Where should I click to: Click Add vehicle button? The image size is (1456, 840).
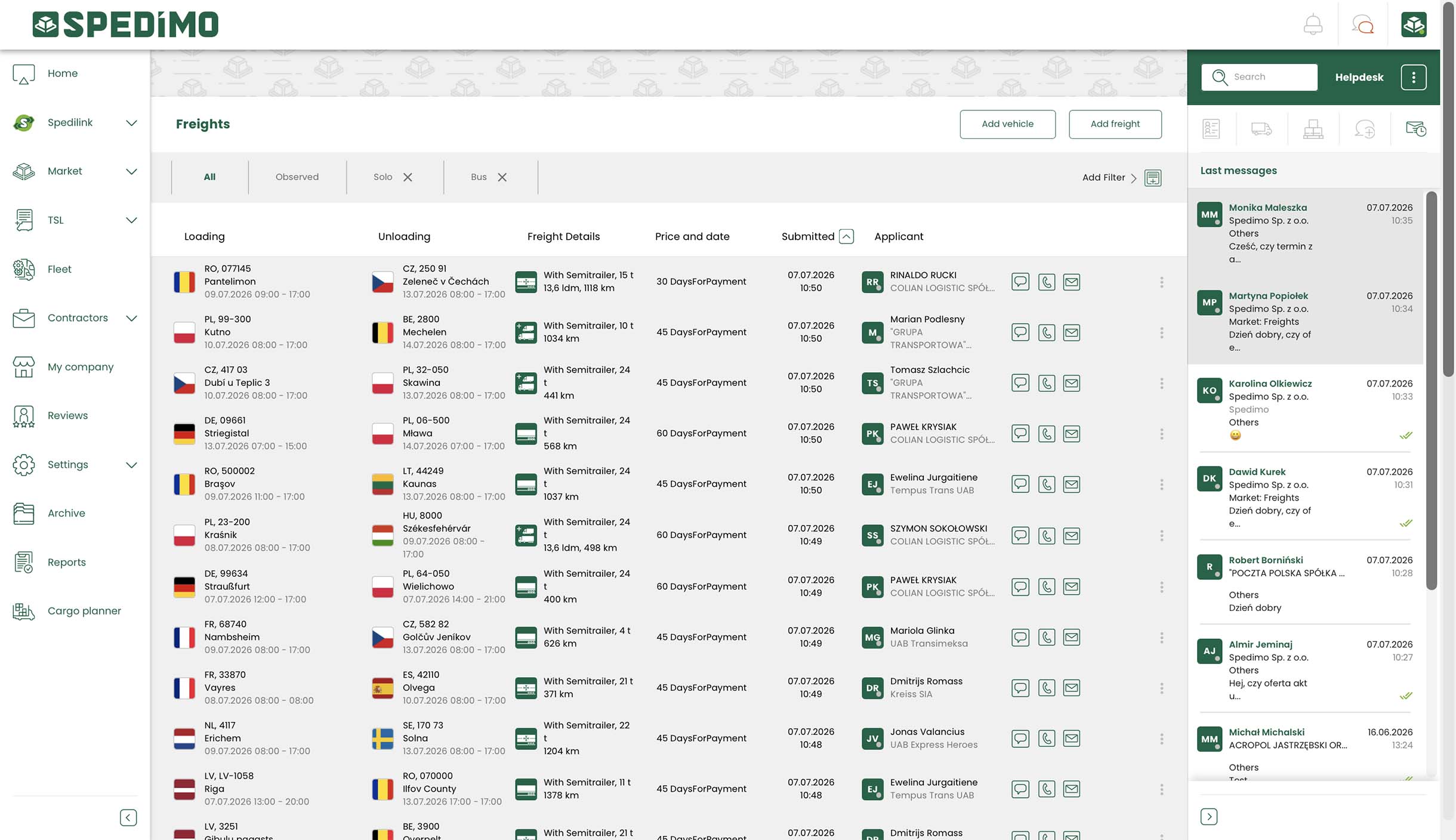[x=1007, y=124]
